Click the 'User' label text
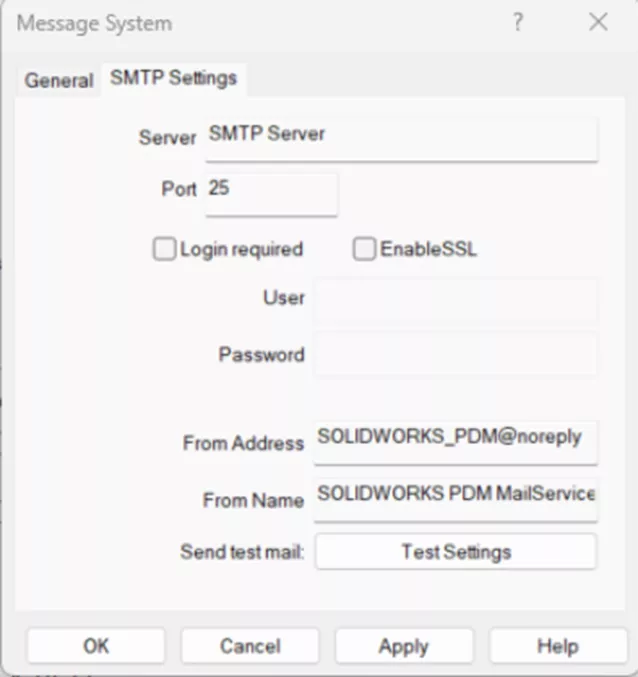Image resolution: width=638 pixels, height=677 pixels. (284, 297)
